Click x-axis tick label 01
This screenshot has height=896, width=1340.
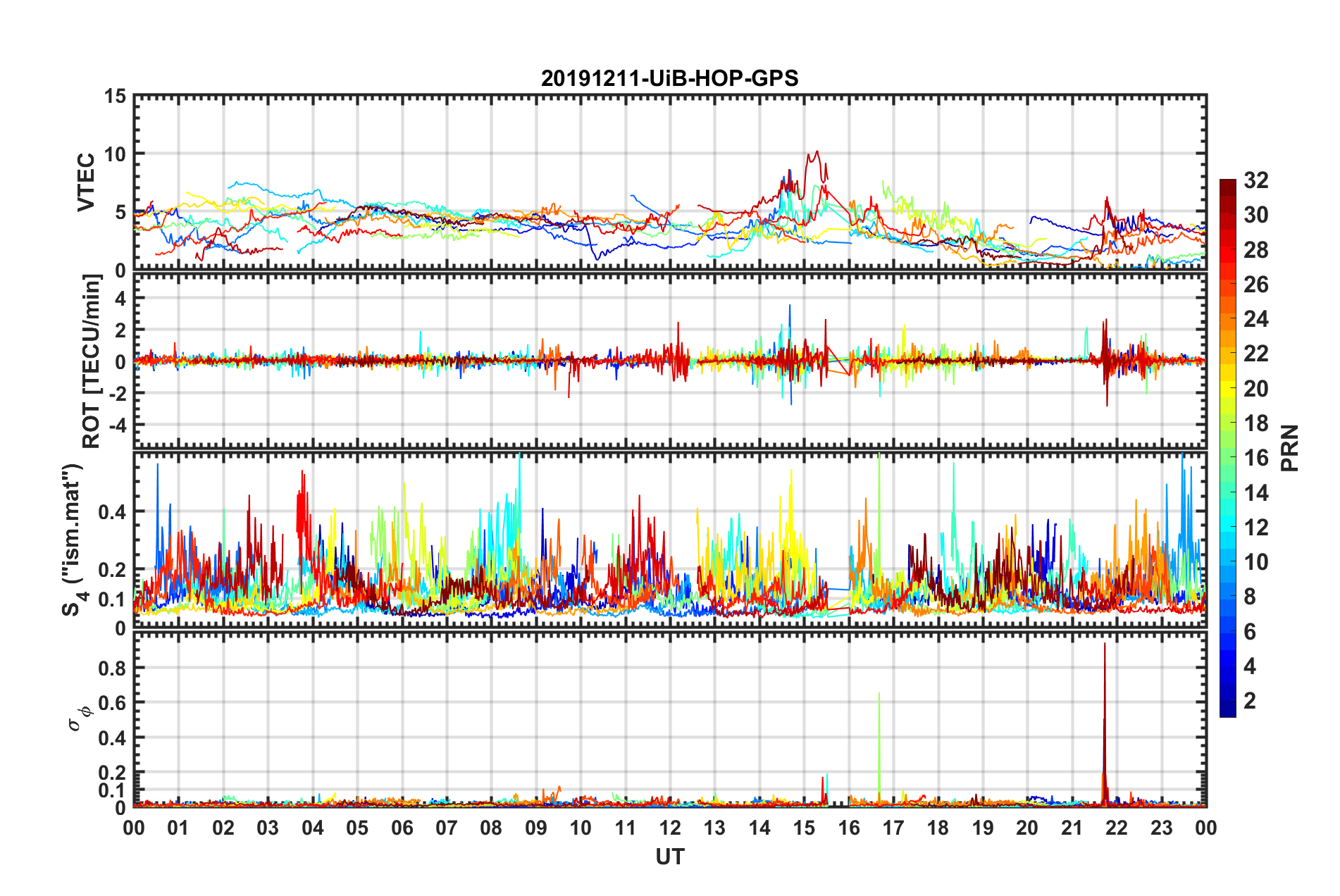[178, 828]
